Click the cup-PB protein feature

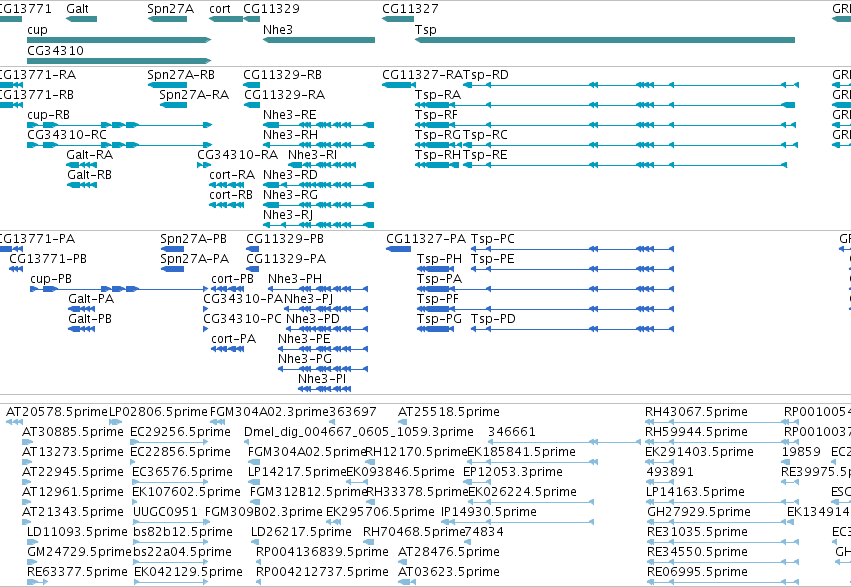click(118, 289)
